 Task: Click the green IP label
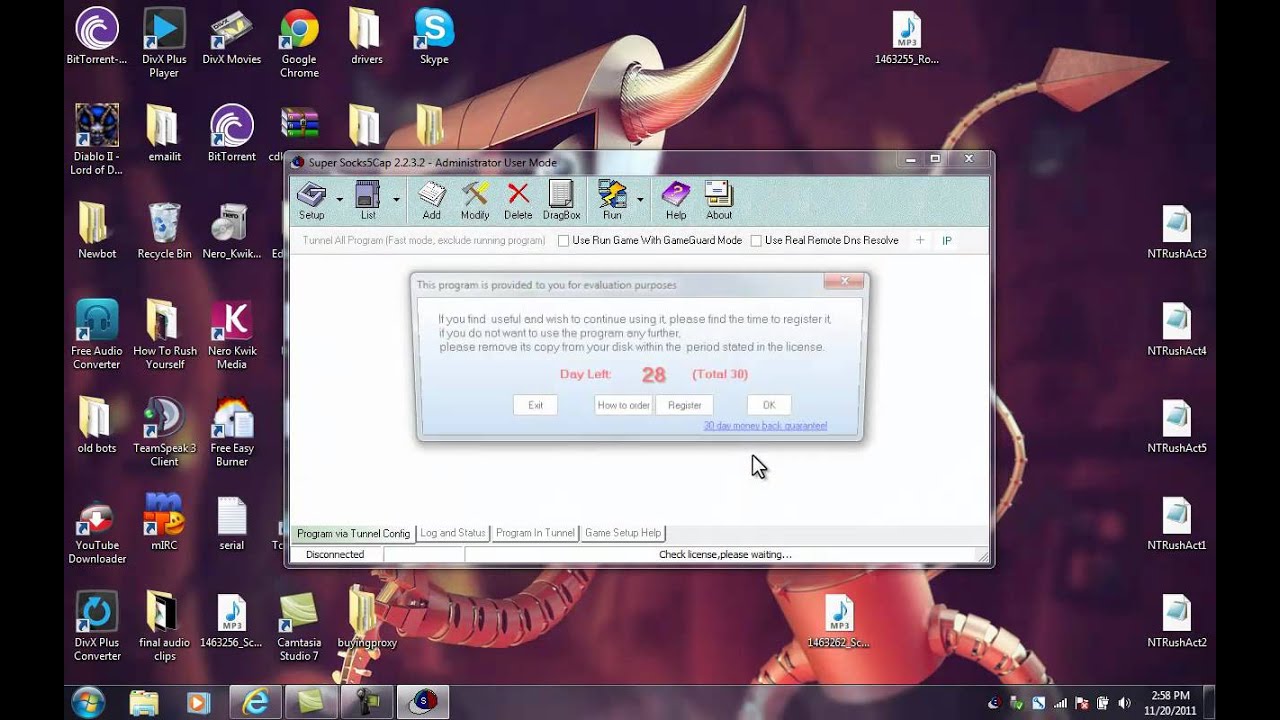pos(947,241)
